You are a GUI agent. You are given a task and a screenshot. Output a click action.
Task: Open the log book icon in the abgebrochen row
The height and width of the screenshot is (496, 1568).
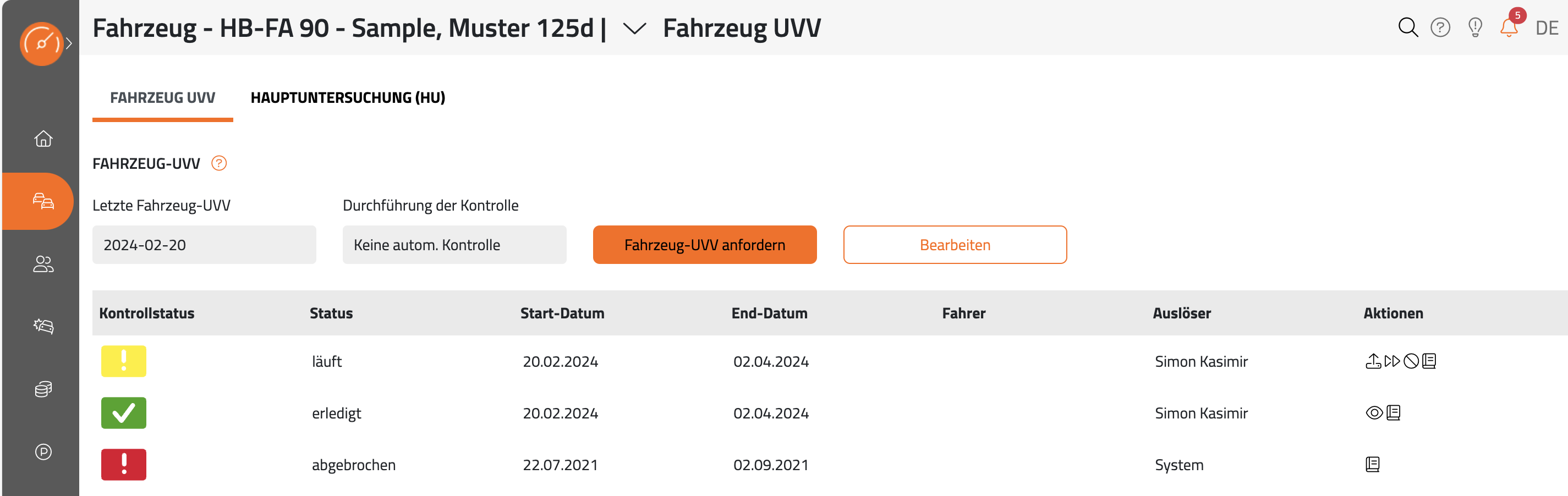click(x=1373, y=465)
